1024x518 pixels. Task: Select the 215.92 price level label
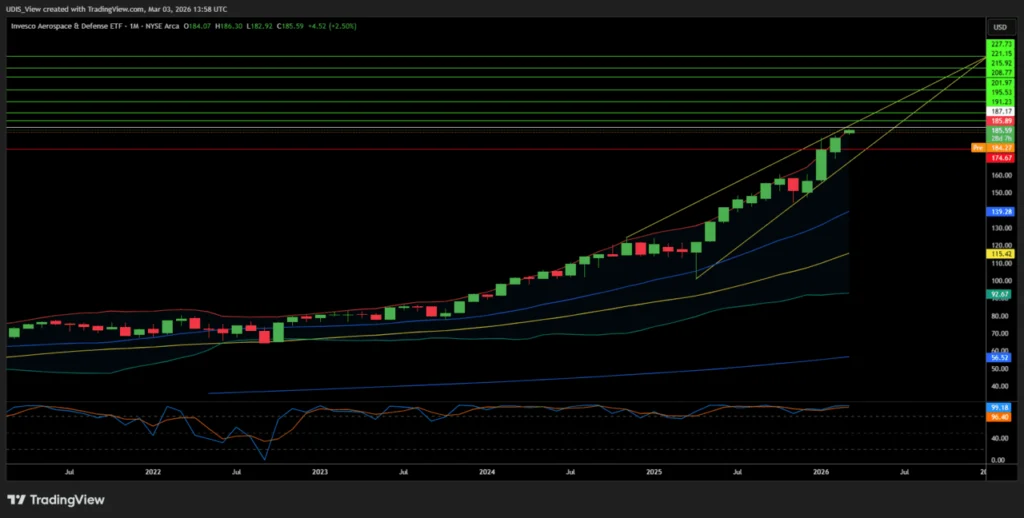click(1001, 63)
